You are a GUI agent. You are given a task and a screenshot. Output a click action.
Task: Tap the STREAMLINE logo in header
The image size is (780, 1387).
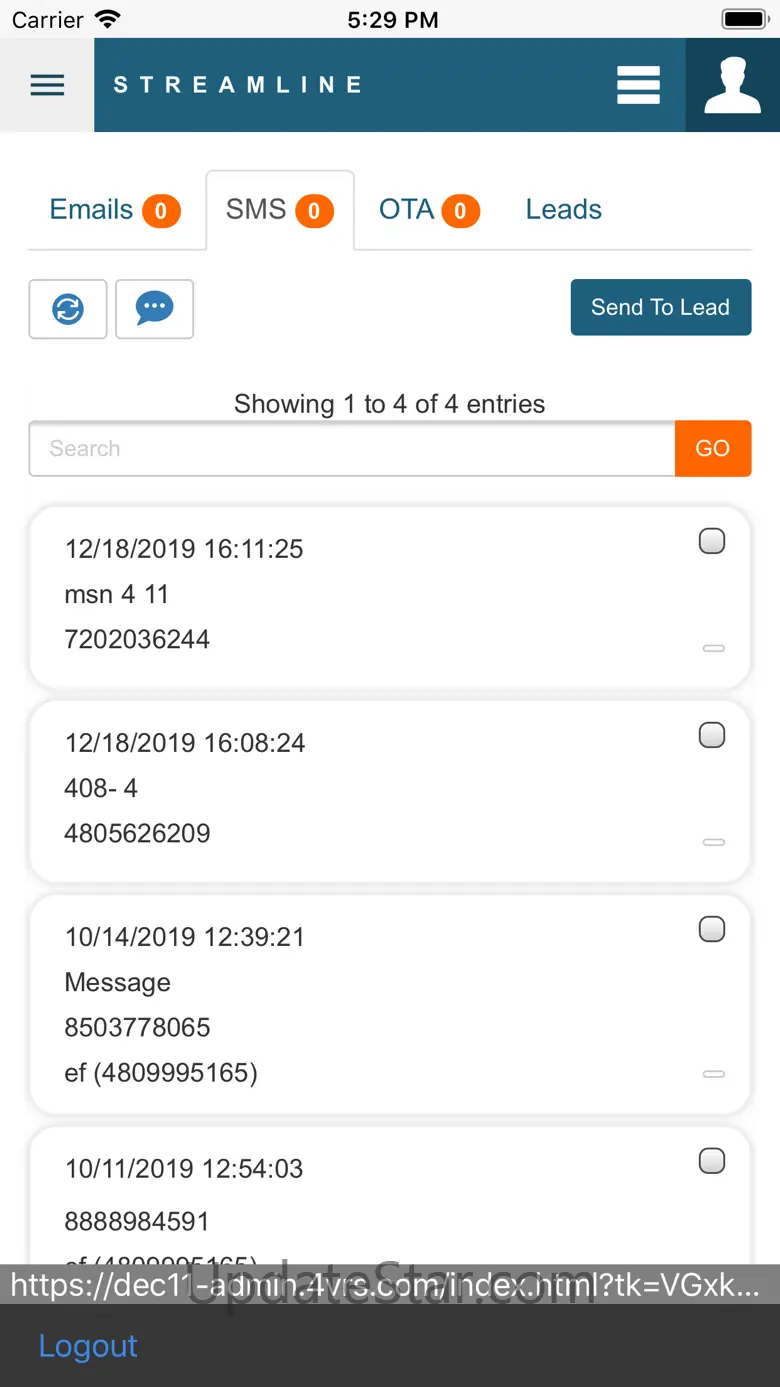237,85
